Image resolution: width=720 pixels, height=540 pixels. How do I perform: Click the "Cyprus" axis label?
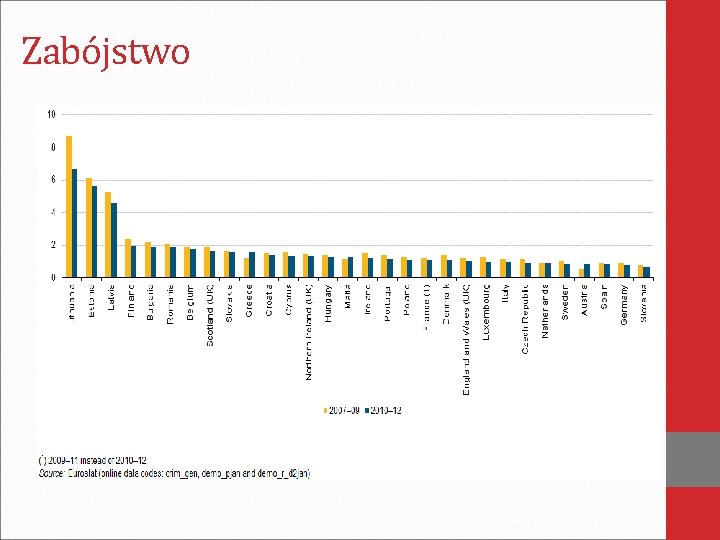pos(289,300)
